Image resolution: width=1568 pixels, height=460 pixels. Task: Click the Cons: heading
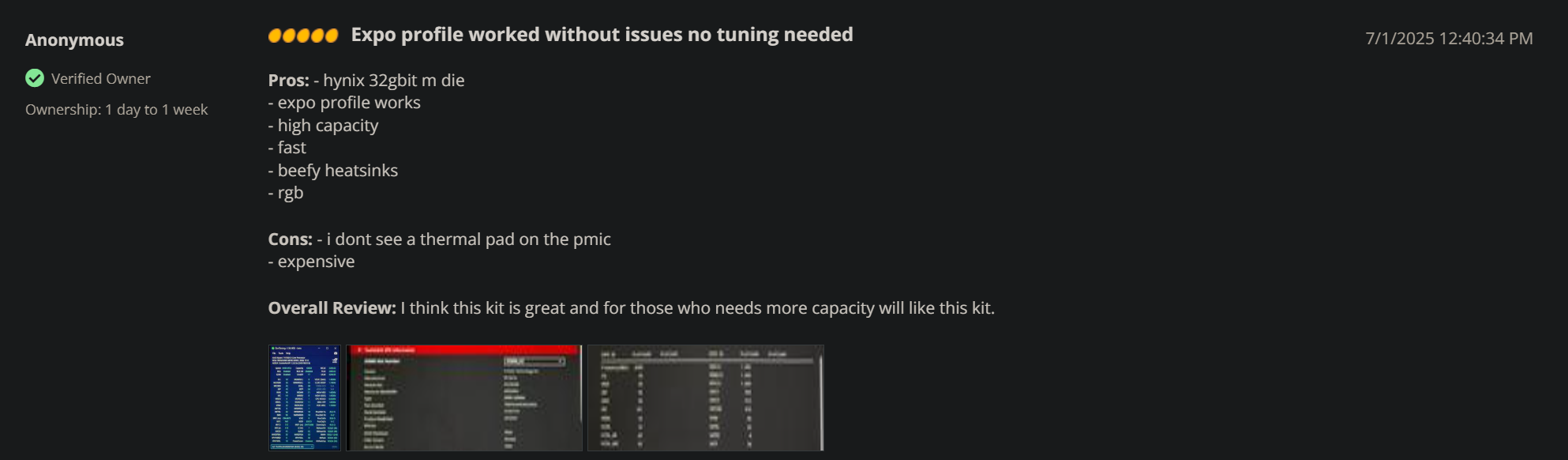coord(290,239)
